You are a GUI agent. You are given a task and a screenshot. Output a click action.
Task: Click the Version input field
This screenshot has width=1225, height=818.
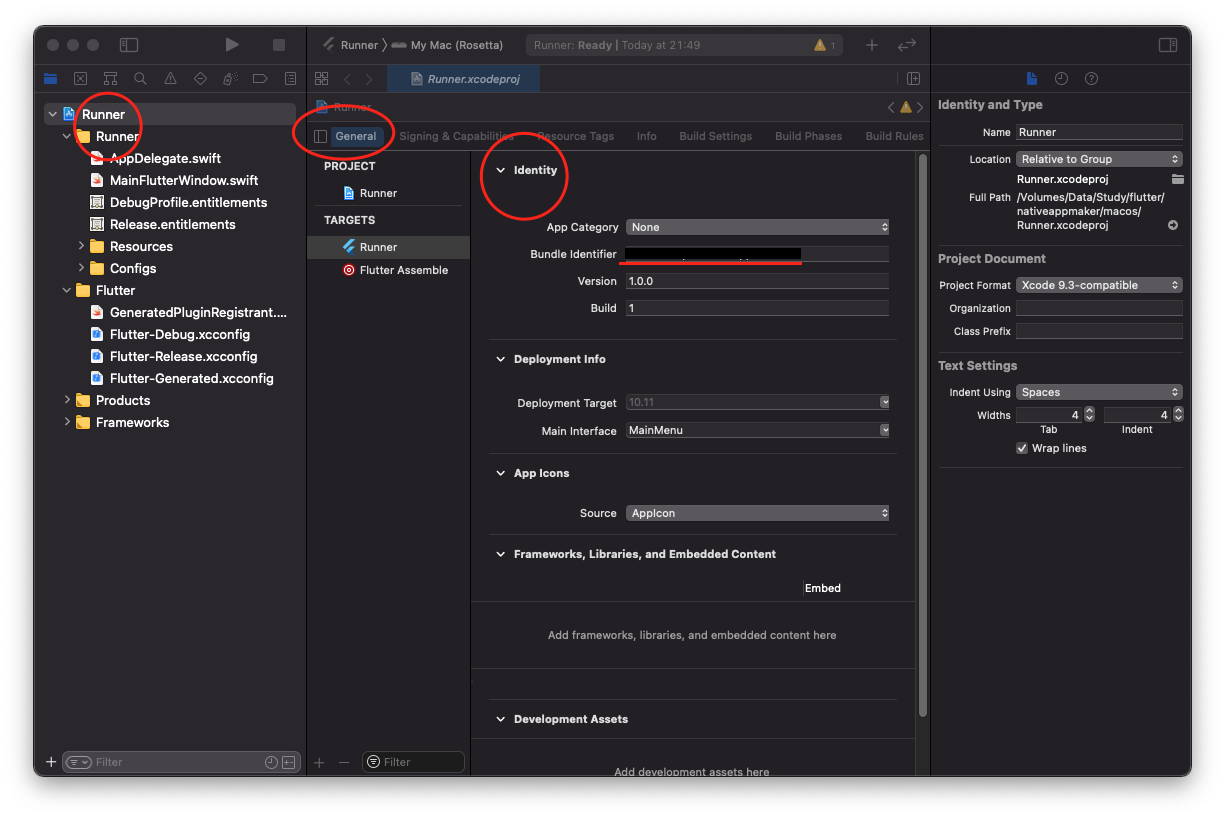758,281
